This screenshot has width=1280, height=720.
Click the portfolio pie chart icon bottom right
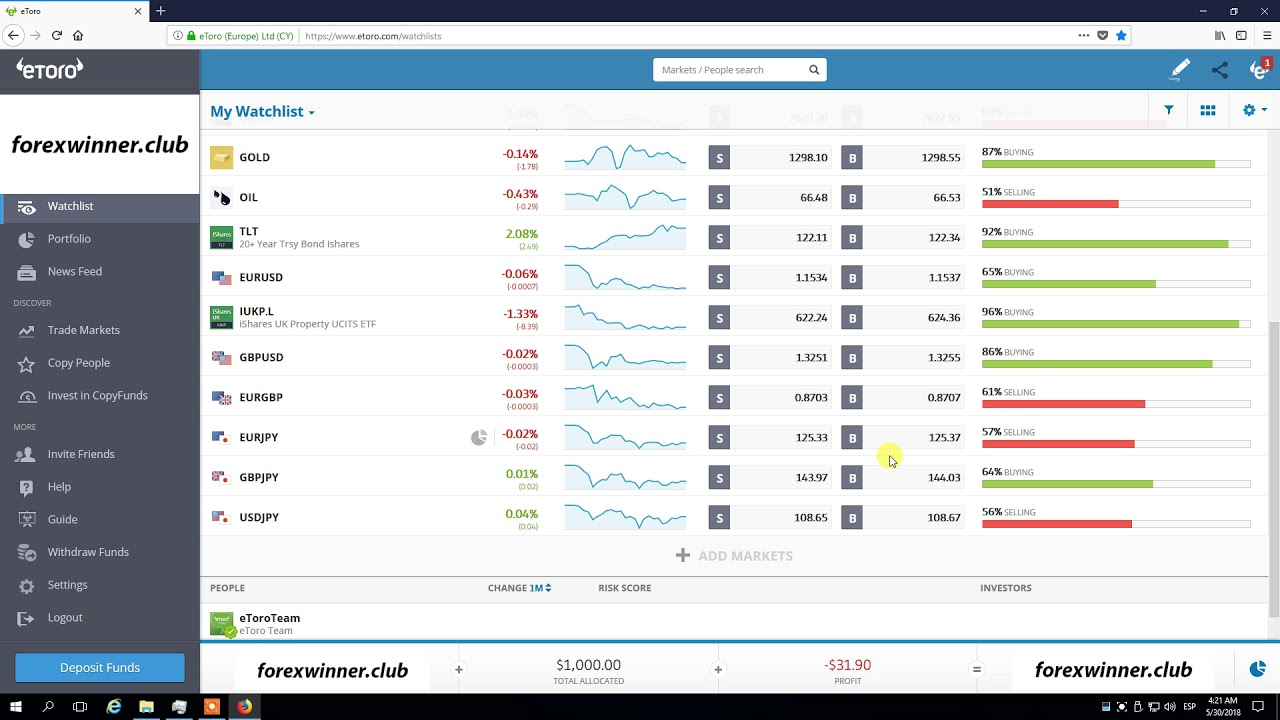tap(1258, 669)
